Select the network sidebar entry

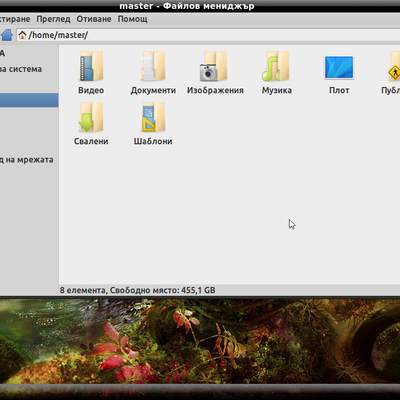point(27,160)
